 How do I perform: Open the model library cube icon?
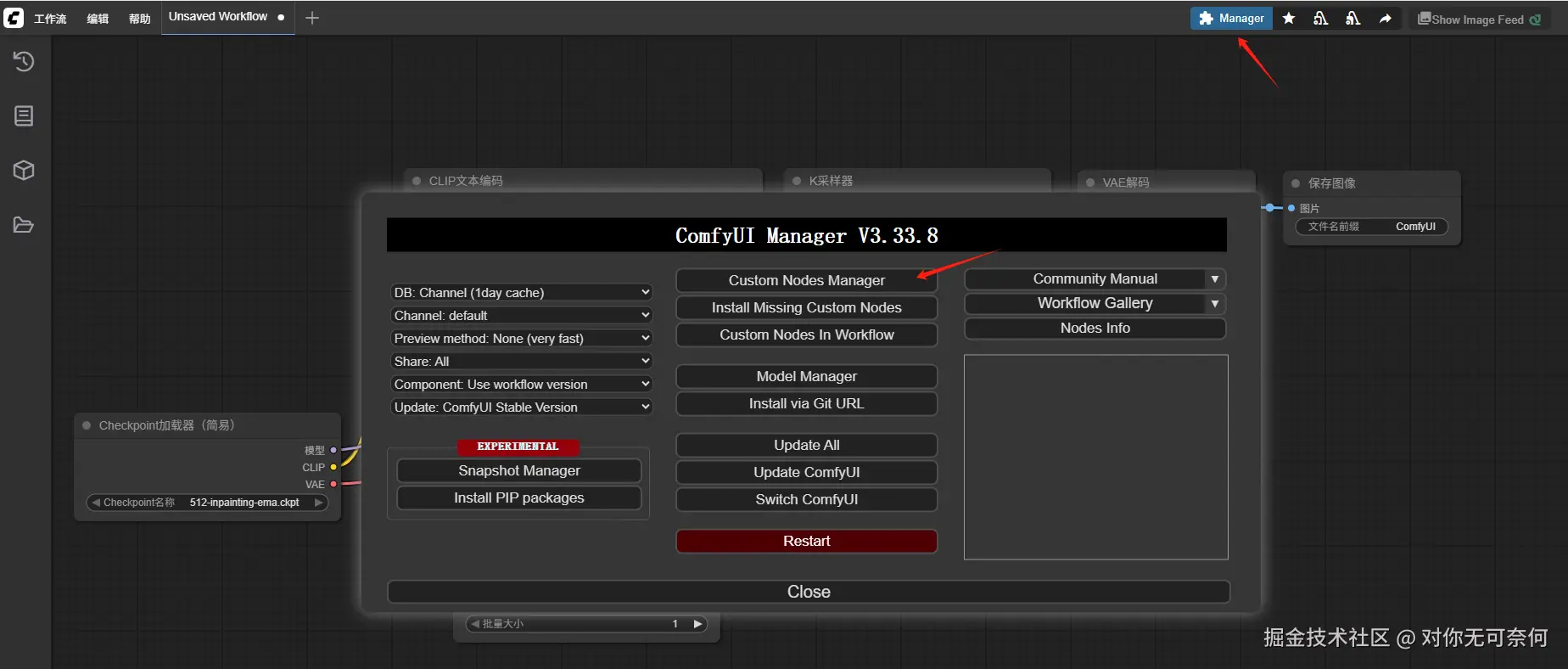click(24, 170)
